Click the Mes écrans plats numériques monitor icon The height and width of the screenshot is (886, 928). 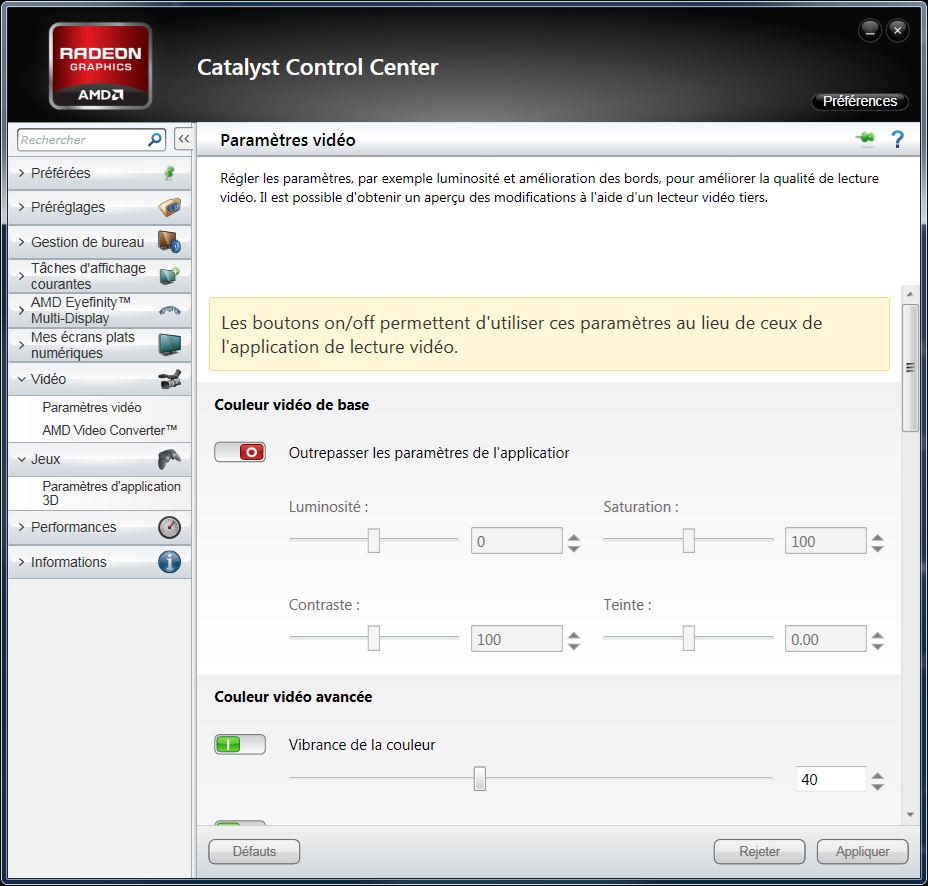(170, 344)
